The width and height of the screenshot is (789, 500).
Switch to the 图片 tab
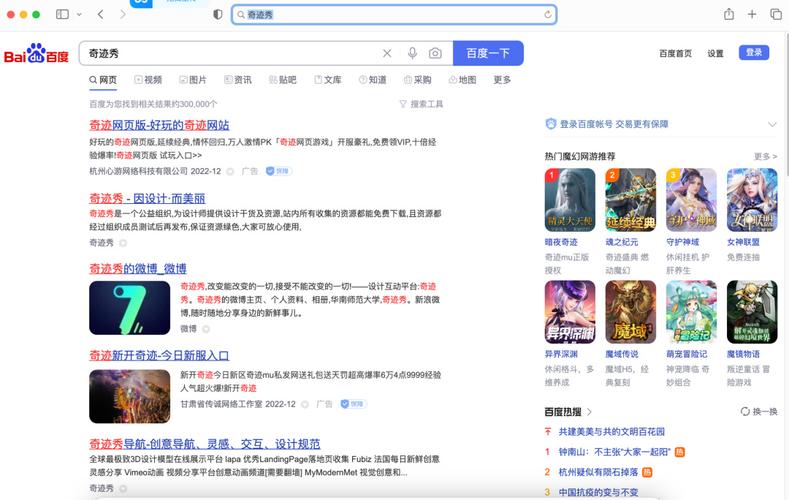[x=193, y=80]
